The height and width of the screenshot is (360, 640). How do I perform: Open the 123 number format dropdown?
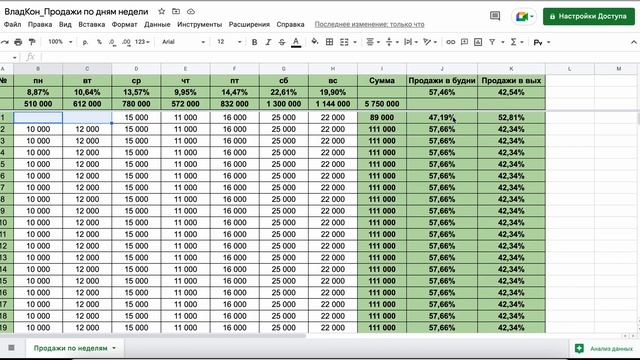142,42
